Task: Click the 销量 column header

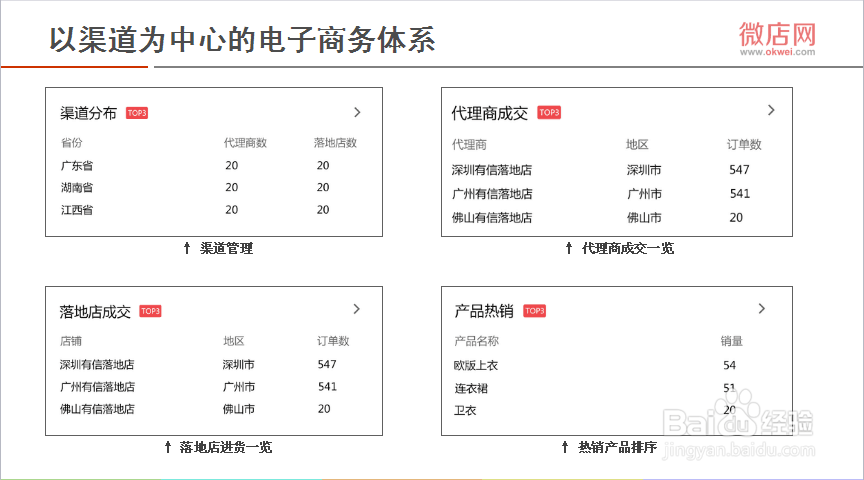Action: (732, 341)
